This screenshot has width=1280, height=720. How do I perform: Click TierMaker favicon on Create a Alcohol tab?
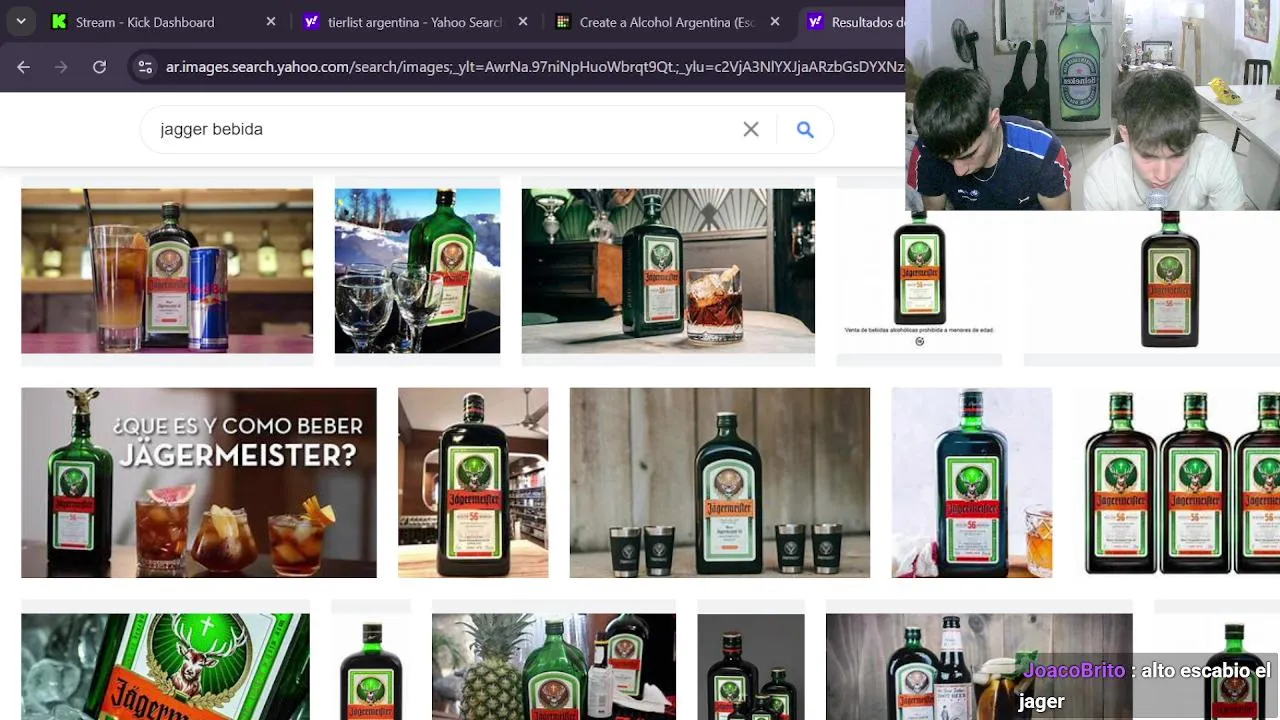[x=563, y=21]
